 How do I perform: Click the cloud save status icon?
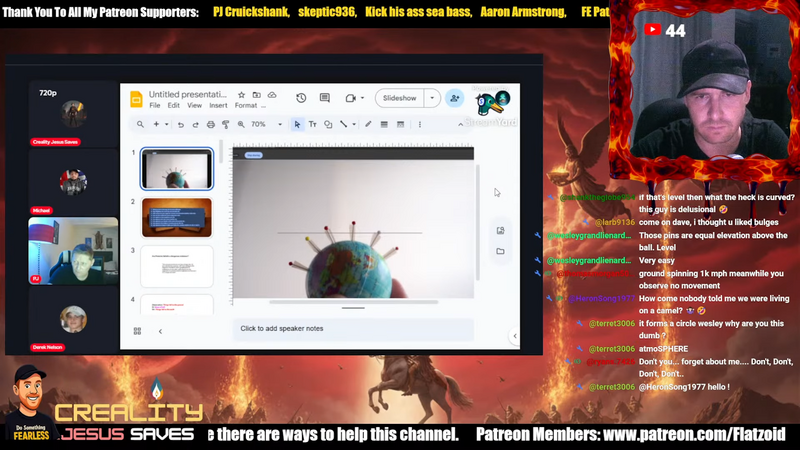[x=272, y=95]
